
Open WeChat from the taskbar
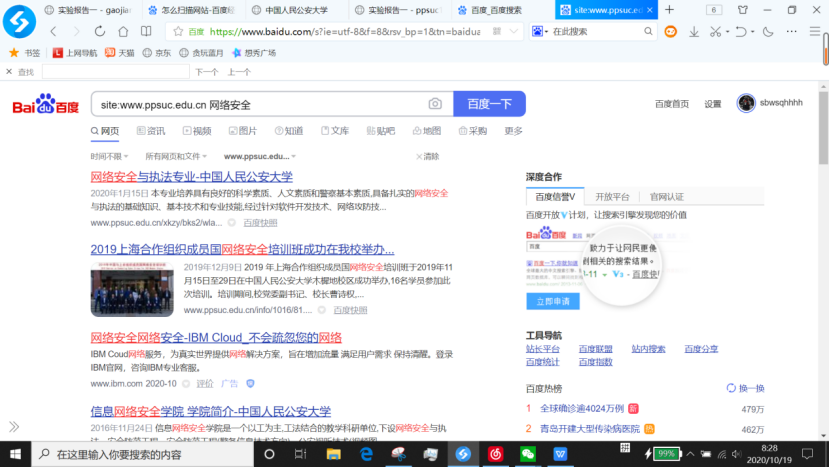[x=528, y=454]
